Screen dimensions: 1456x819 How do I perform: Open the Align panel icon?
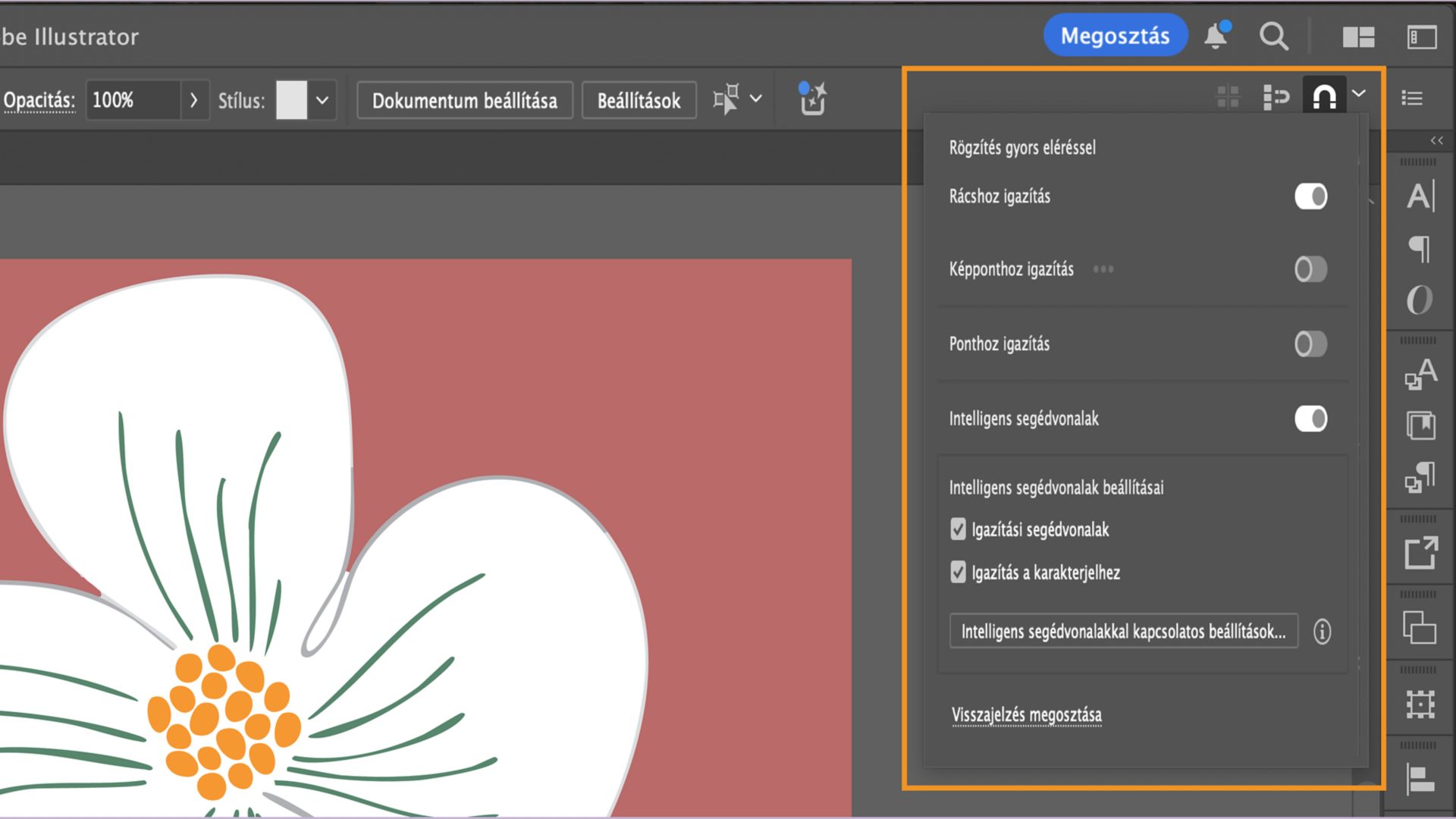tap(1420, 779)
